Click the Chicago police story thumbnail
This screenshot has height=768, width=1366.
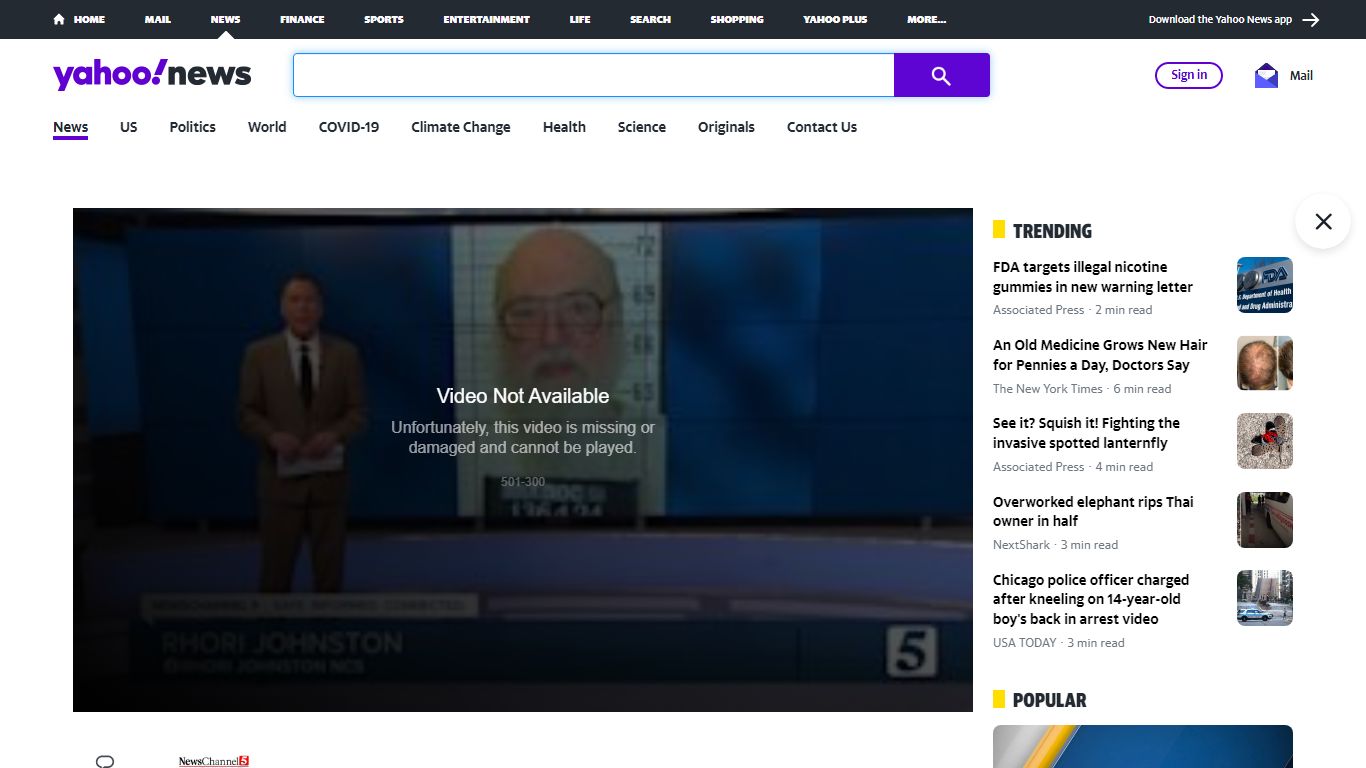coord(1265,598)
